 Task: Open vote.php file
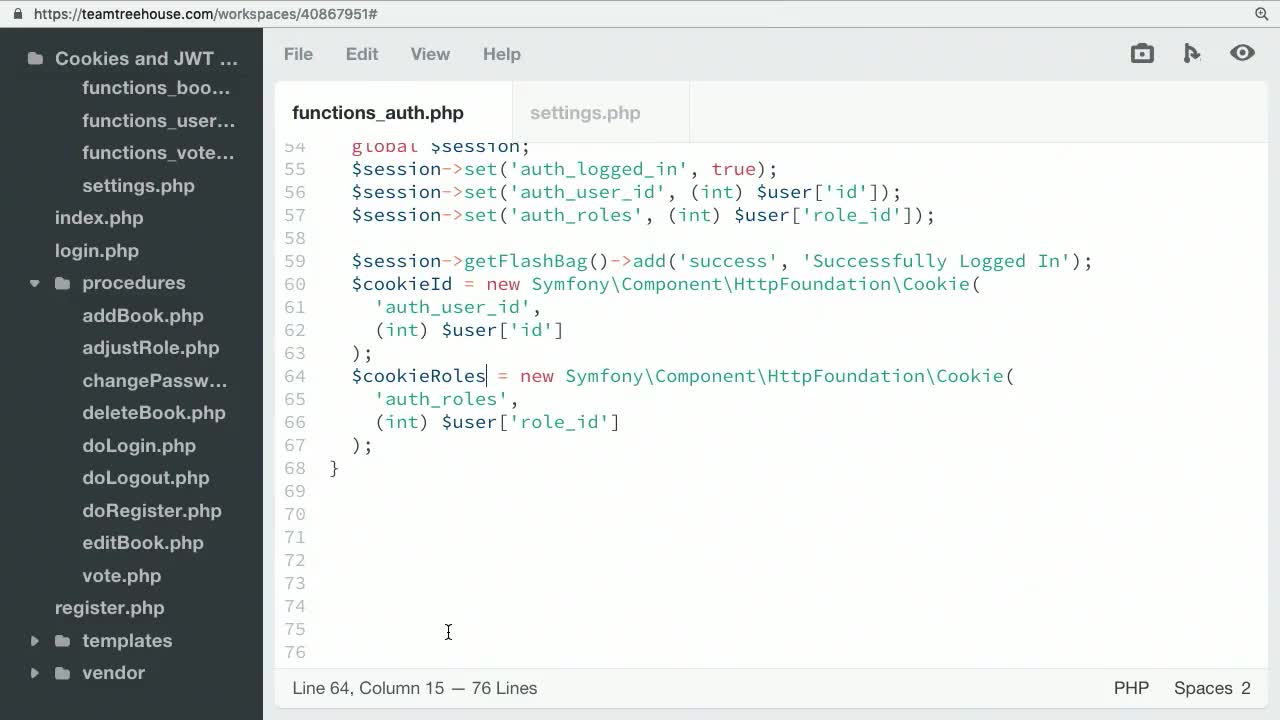[122, 576]
